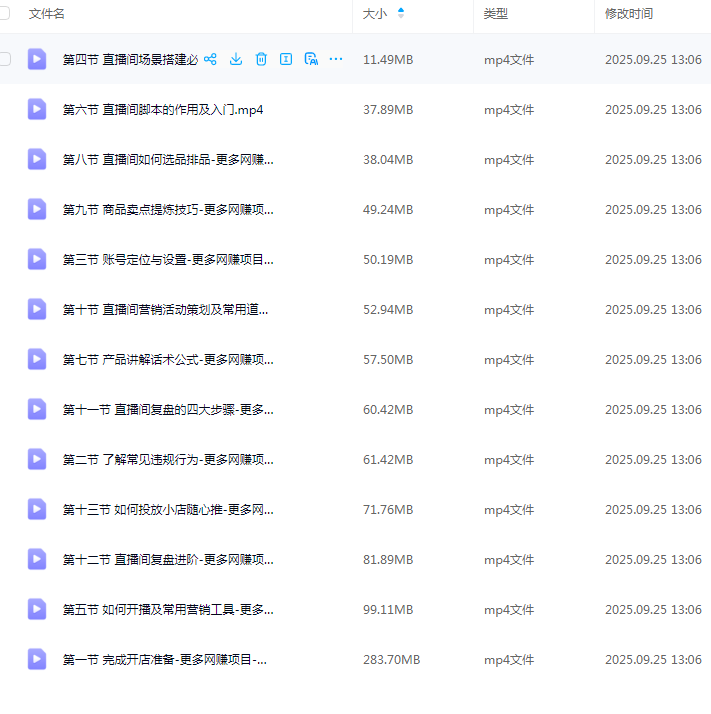Screen dimensions: 711x714
Task: Click video icon of 第五节 如何开播
Action: 37,610
